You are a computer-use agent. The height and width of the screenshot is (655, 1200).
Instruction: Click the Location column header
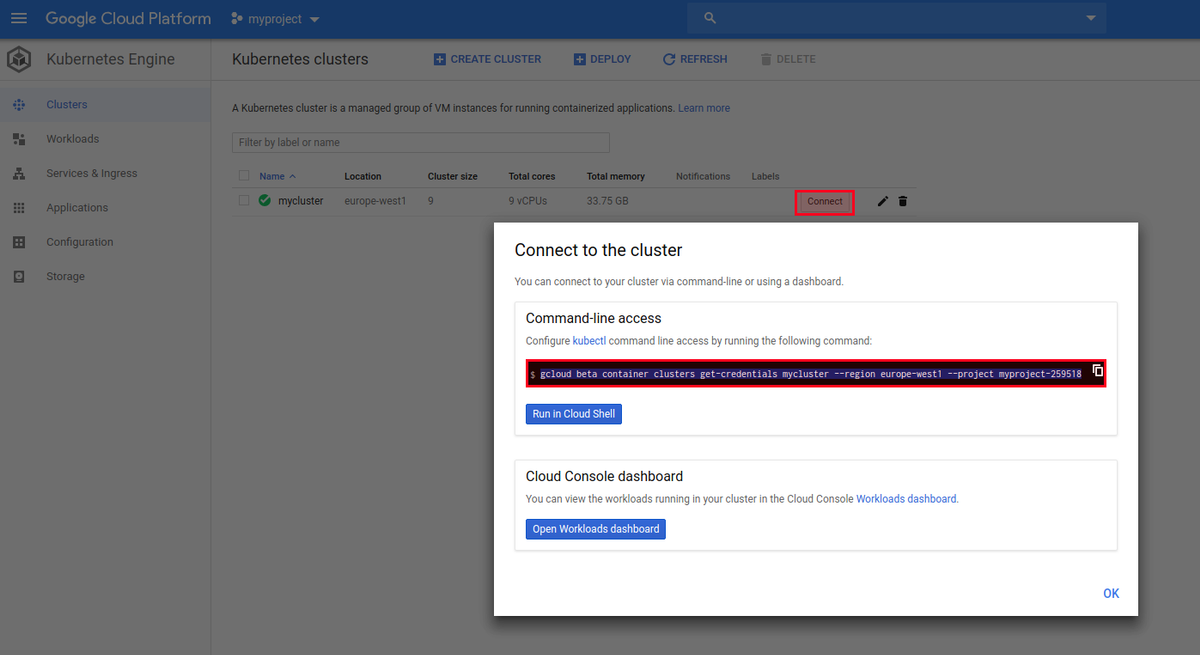[363, 176]
